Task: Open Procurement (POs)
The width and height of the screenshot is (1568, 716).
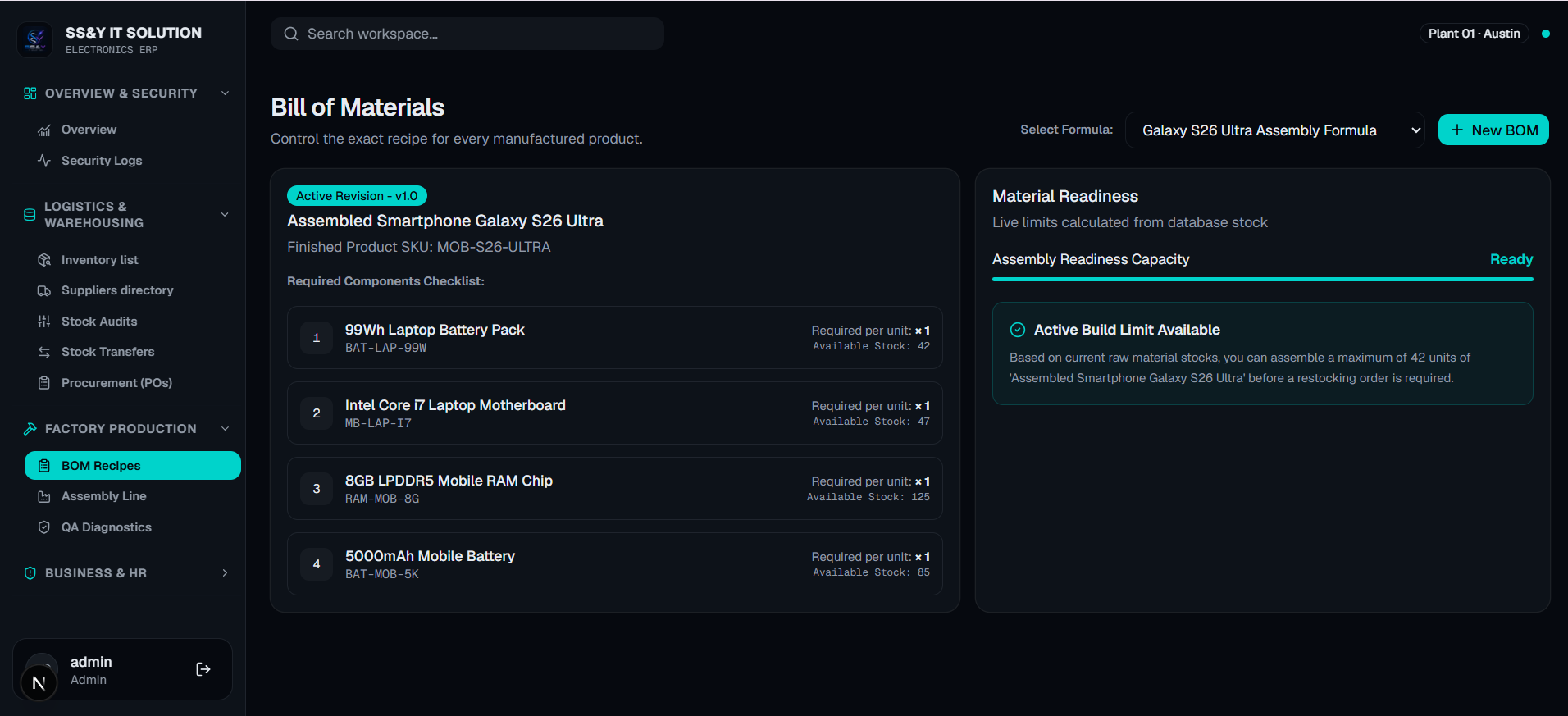Action: click(x=133, y=383)
